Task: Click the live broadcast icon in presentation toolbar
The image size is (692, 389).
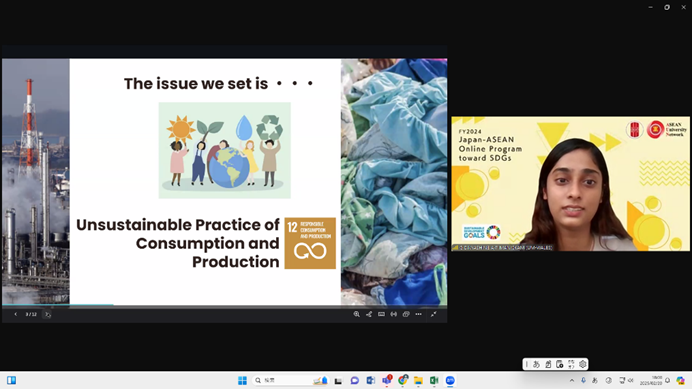Action: pos(394,314)
